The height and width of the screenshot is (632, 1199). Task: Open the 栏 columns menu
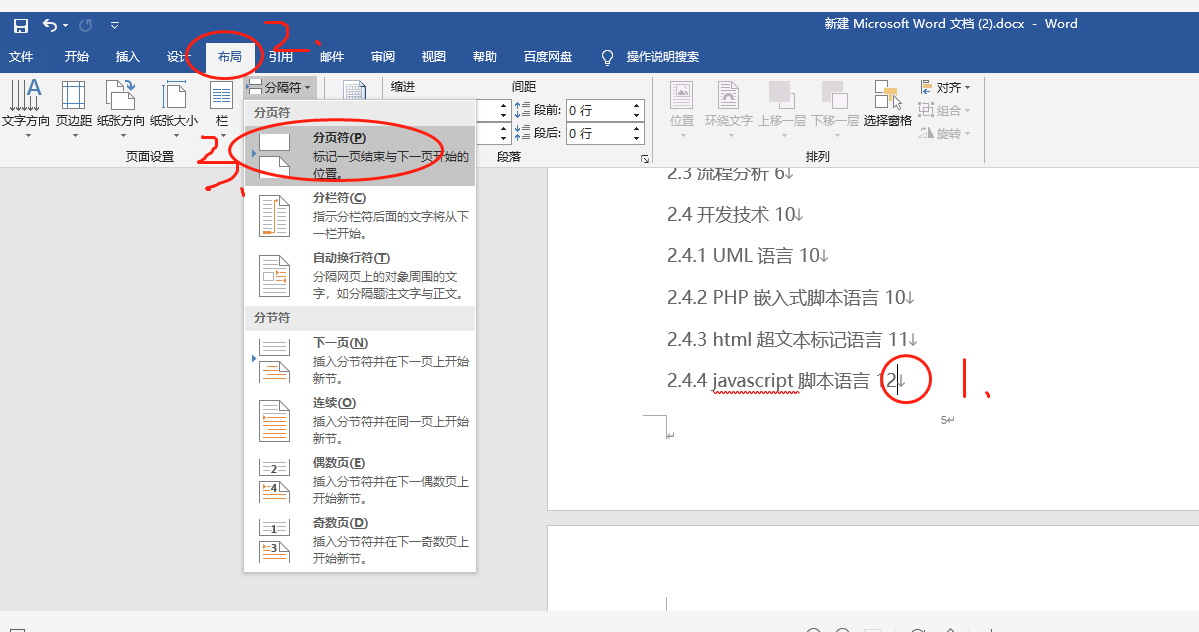pyautogui.click(x=222, y=109)
